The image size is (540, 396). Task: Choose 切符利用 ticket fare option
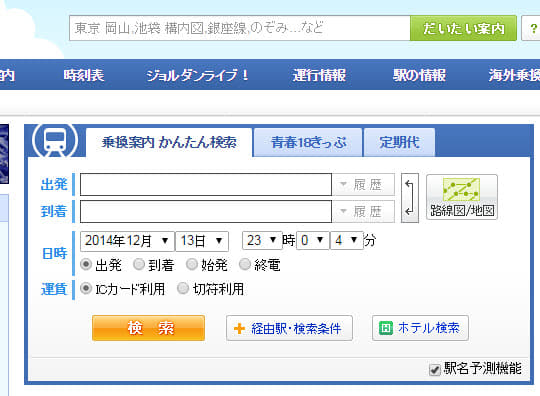click(x=183, y=288)
